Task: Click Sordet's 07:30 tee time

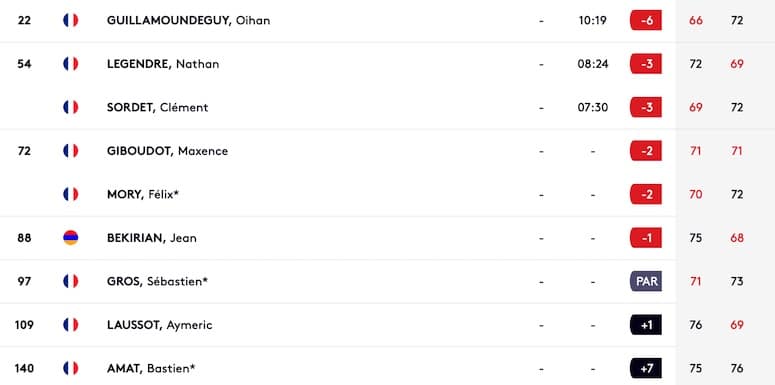Action: point(593,107)
